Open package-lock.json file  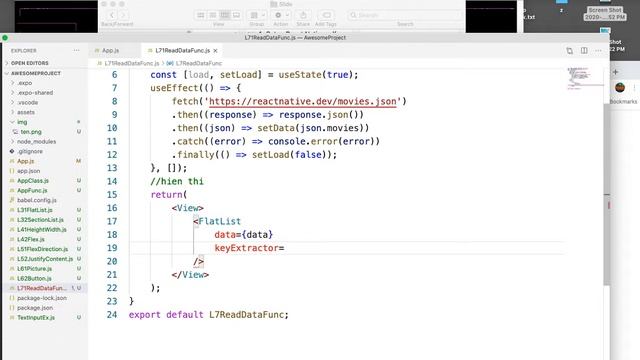(42, 298)
